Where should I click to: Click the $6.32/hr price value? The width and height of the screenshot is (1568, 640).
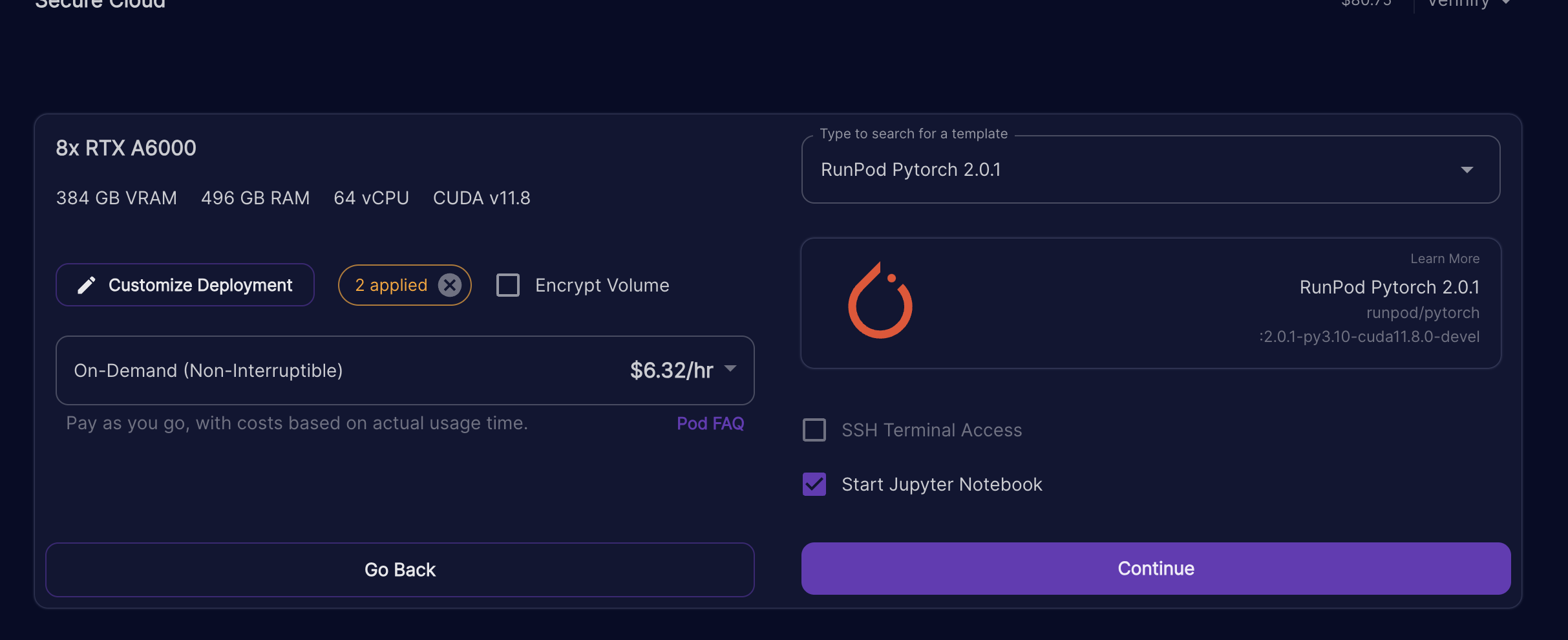coord(672,370)
